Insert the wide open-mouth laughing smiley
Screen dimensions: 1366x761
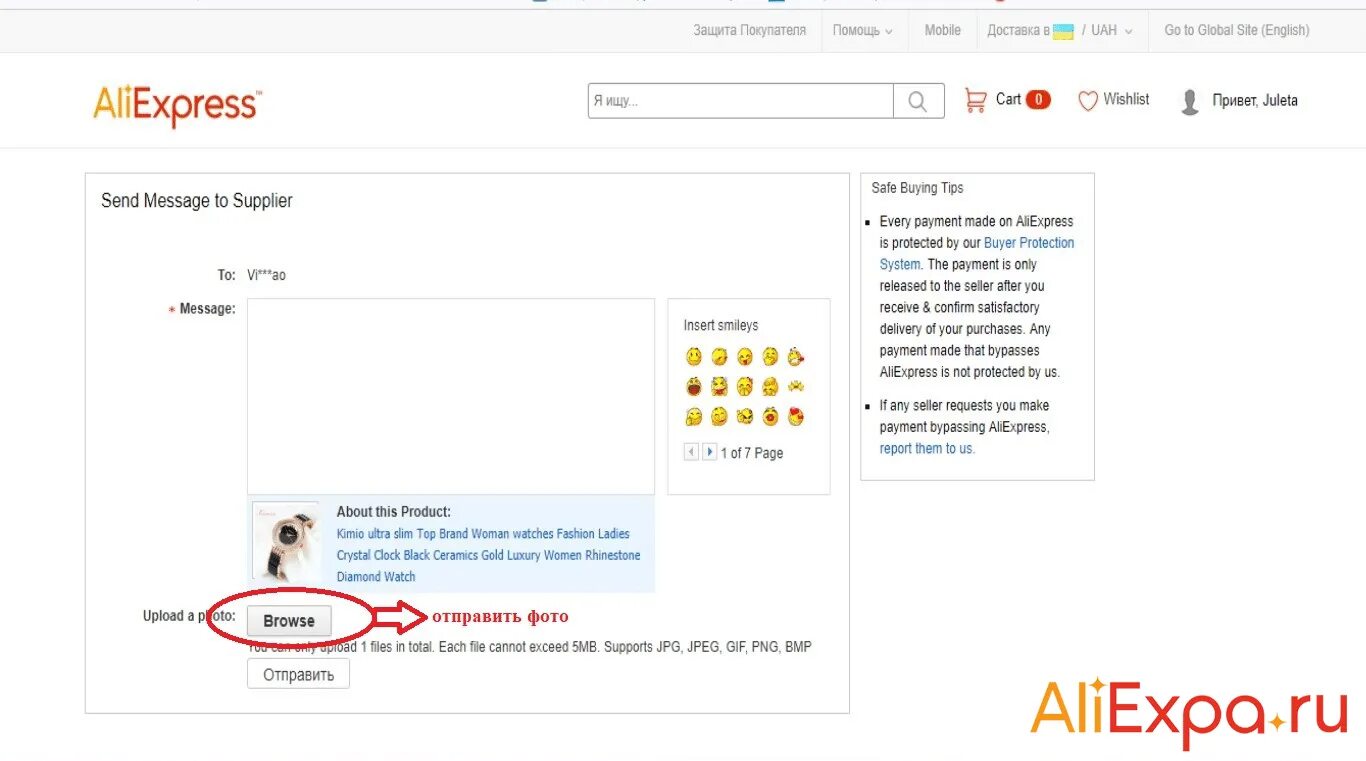point(694,386)
